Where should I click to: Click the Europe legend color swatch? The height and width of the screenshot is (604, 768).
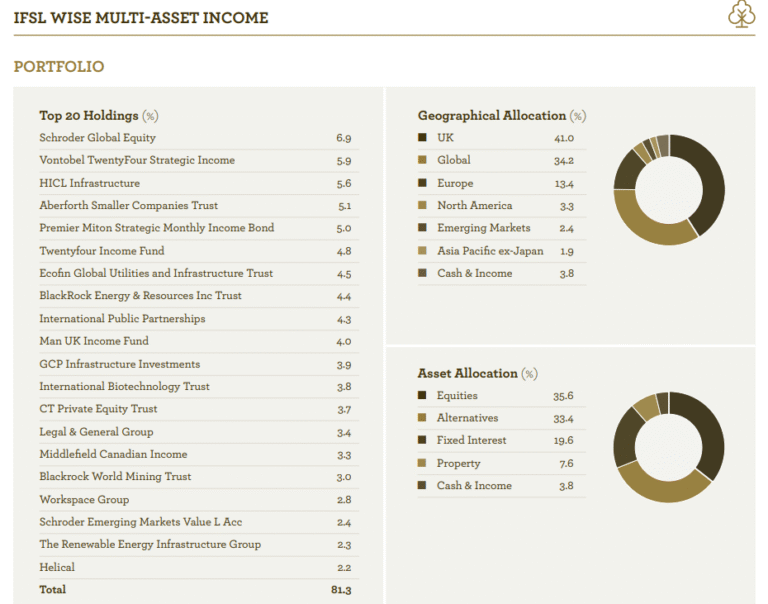click(422, 183)
